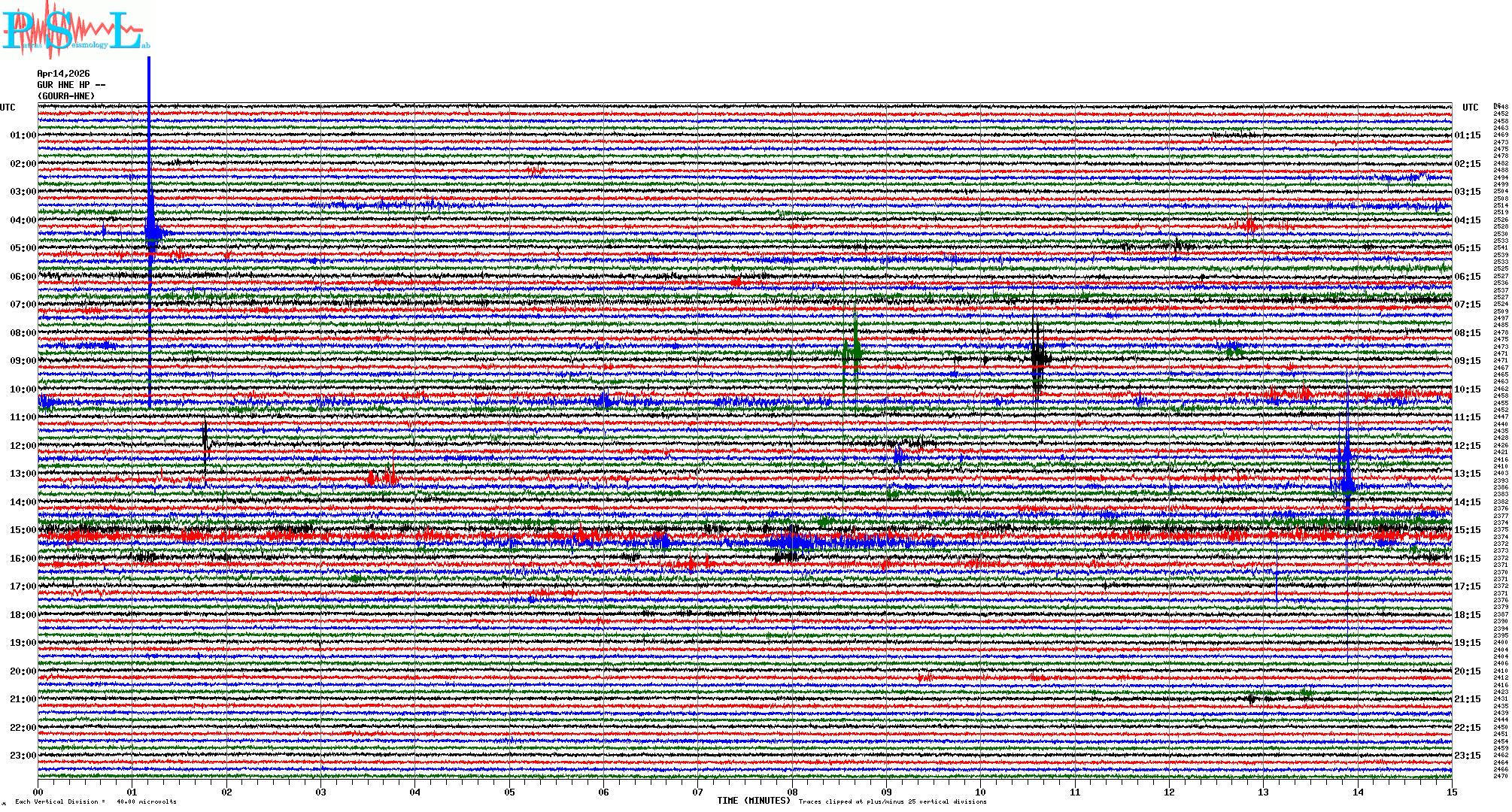Click the black event burst near 09:00
1512x812 pixels.
point(1038,359)
